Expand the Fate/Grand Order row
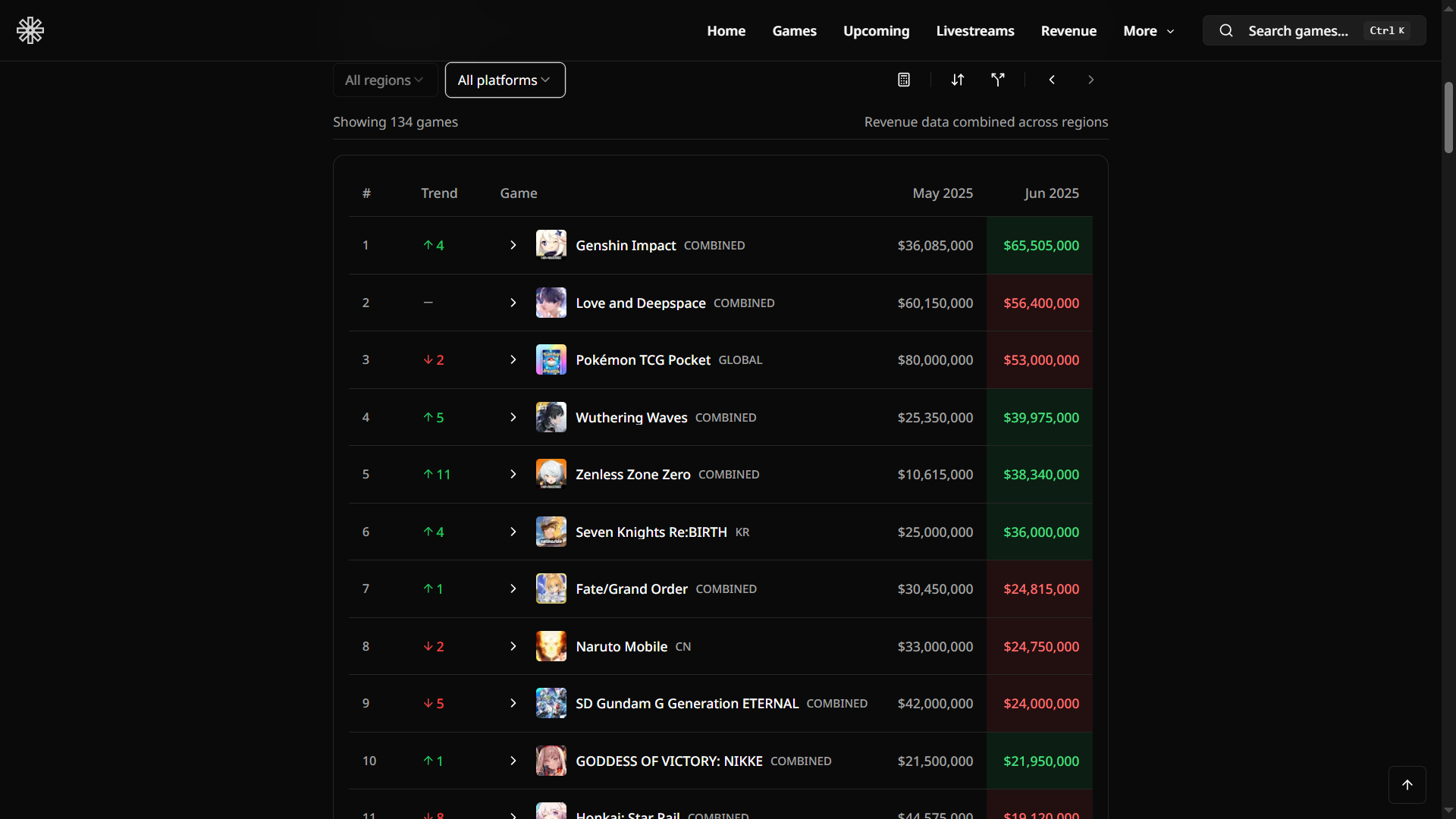This screenshot has width=1456, height=819. 513,588
